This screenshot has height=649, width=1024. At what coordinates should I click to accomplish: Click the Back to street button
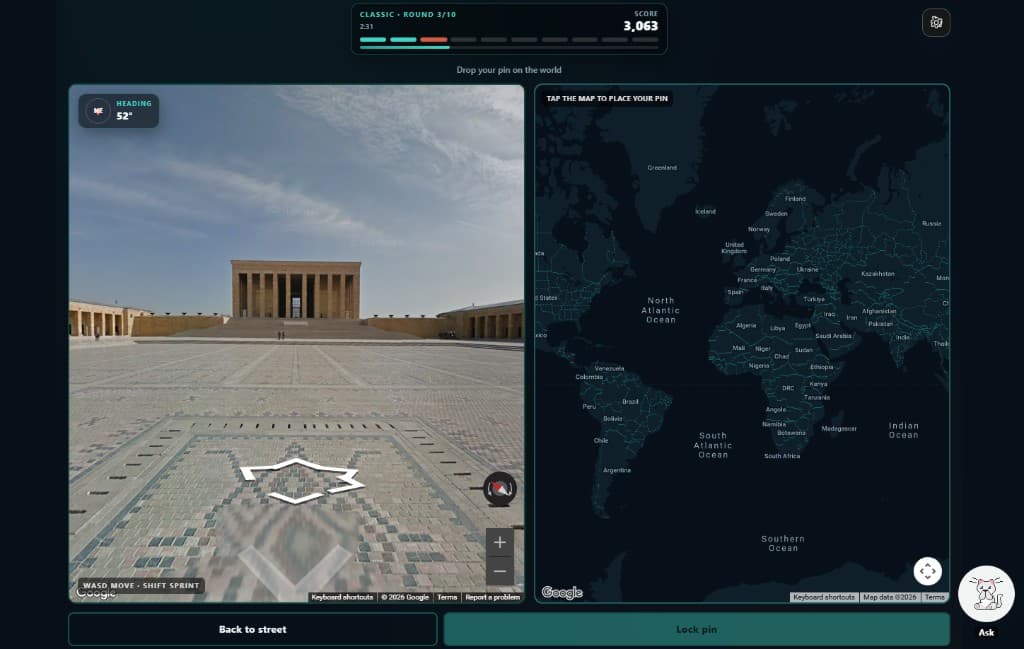coord(253,629)
